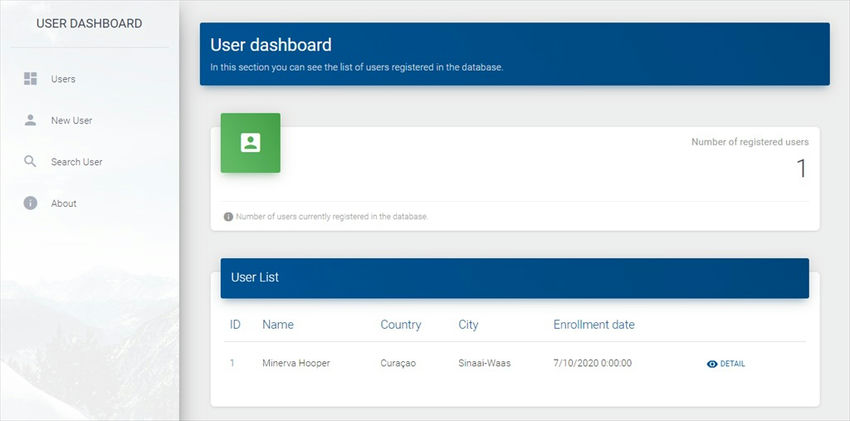Viewport: 850px width, 421px height.
Task: Open the Users menu item
Action: (x=63, y=79)
